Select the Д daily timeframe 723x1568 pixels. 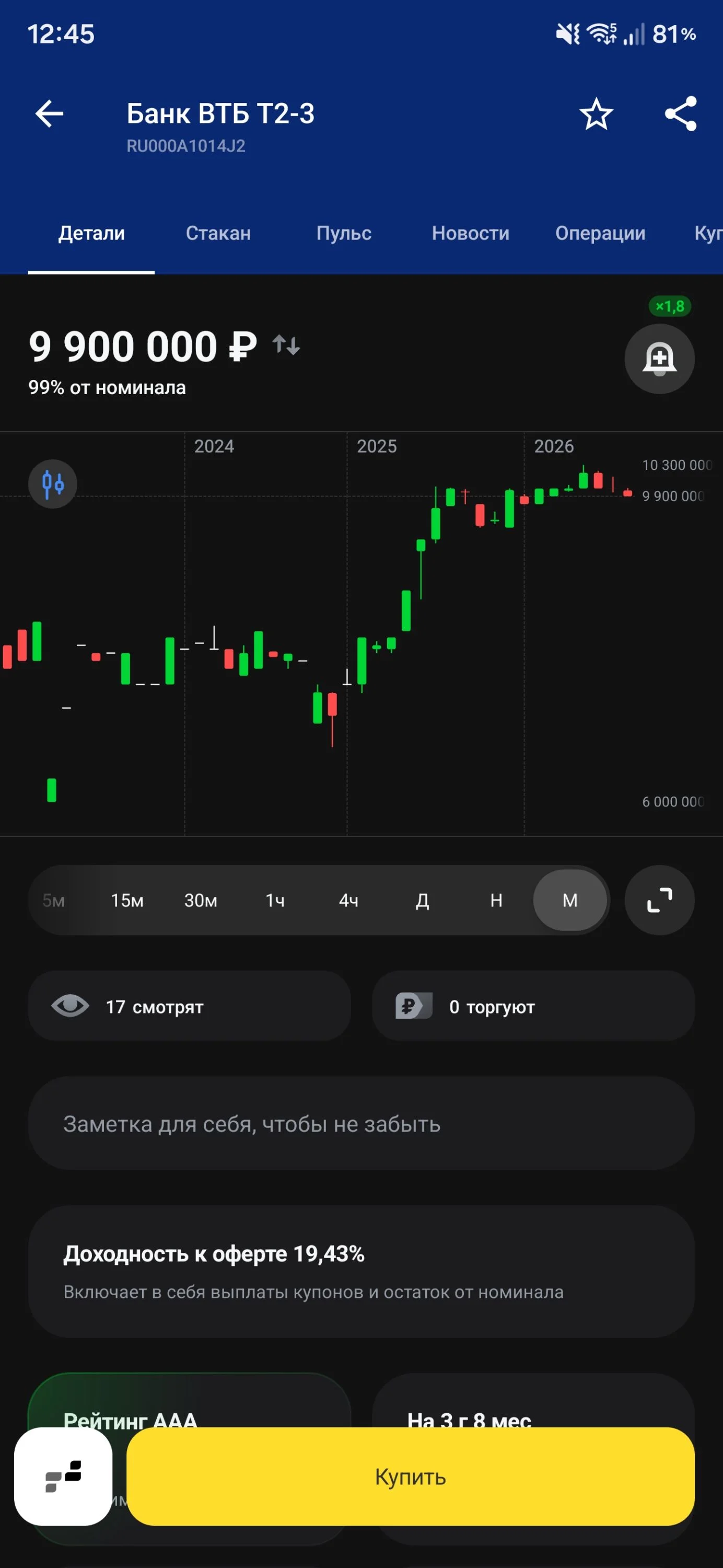pos(422,900)
